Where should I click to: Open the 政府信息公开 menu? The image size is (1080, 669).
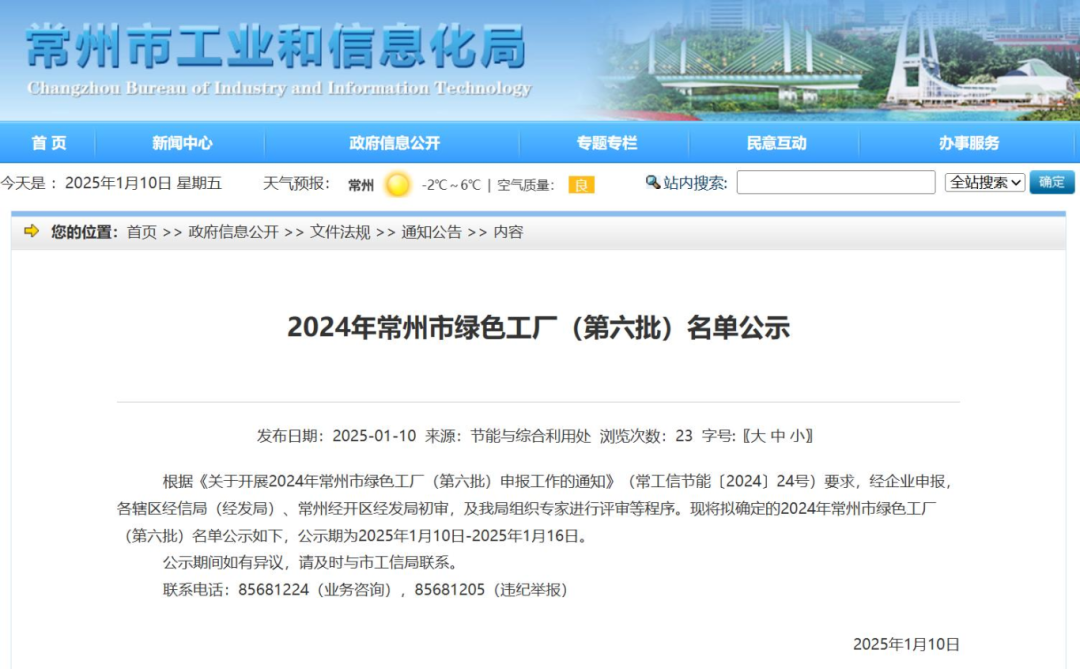394,143
